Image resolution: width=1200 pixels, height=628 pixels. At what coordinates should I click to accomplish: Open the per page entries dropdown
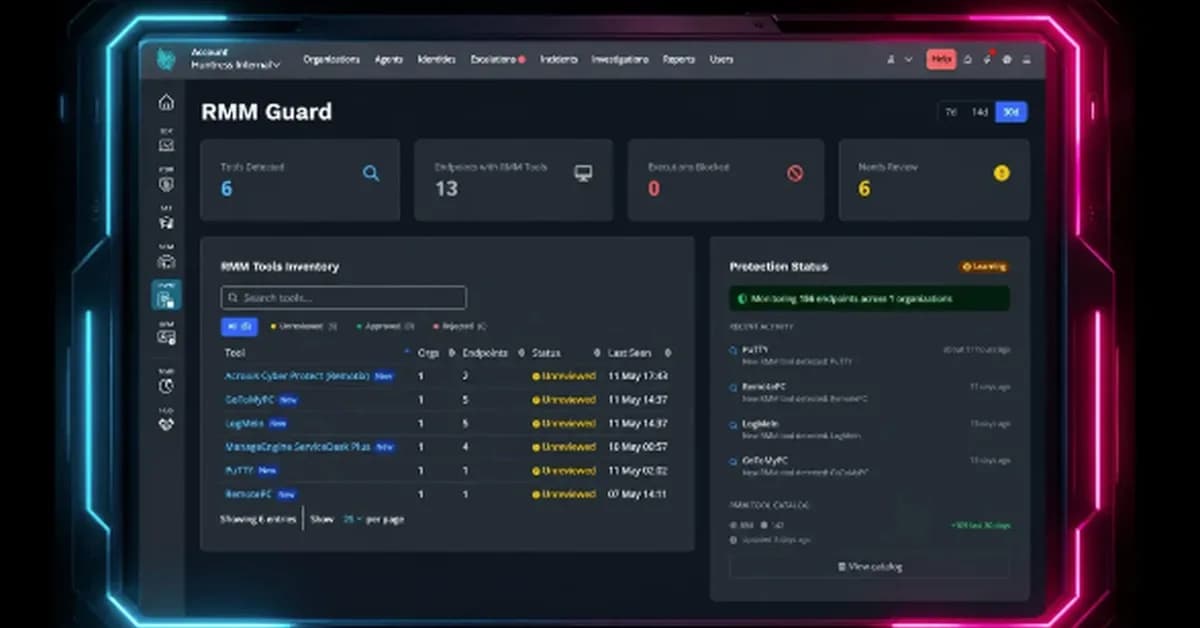coord(352,519)
